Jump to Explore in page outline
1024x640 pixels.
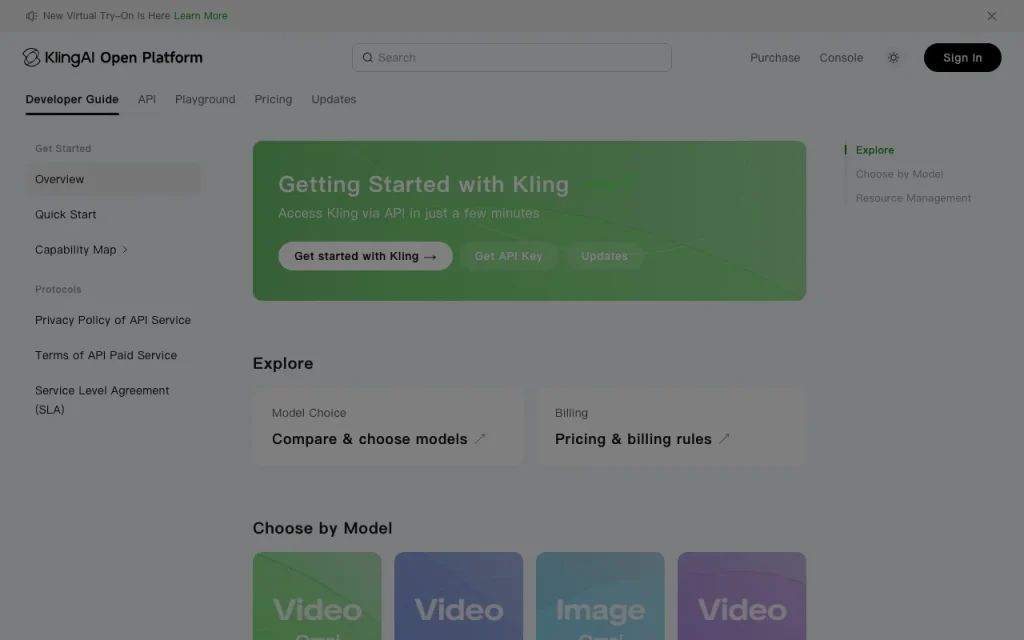pos(874,150)
